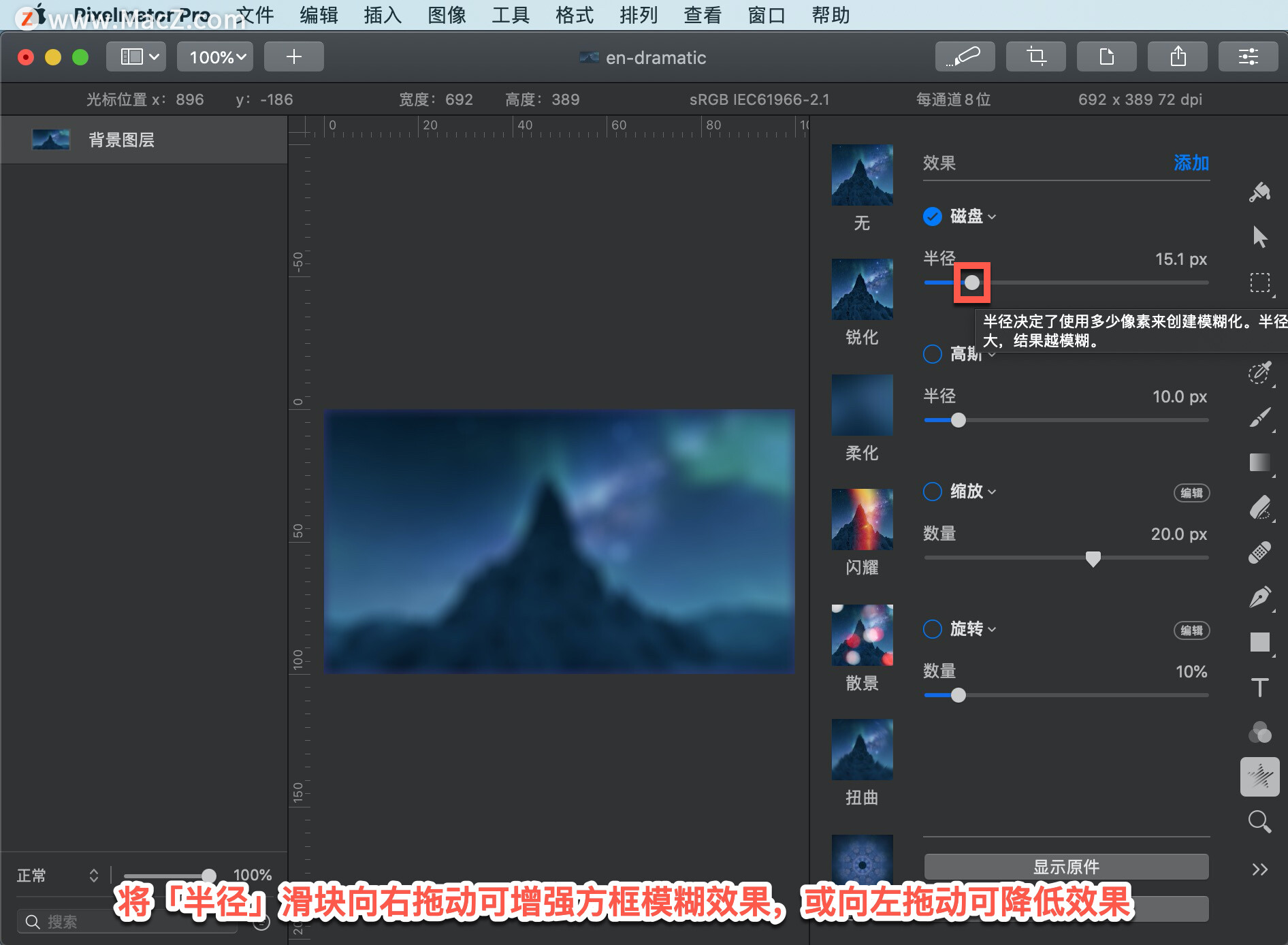Screen dimensions: 1288x945
Task: Click the 高斯 半径 slider handle
Action: pyautogui.click(x=959, y=420)
